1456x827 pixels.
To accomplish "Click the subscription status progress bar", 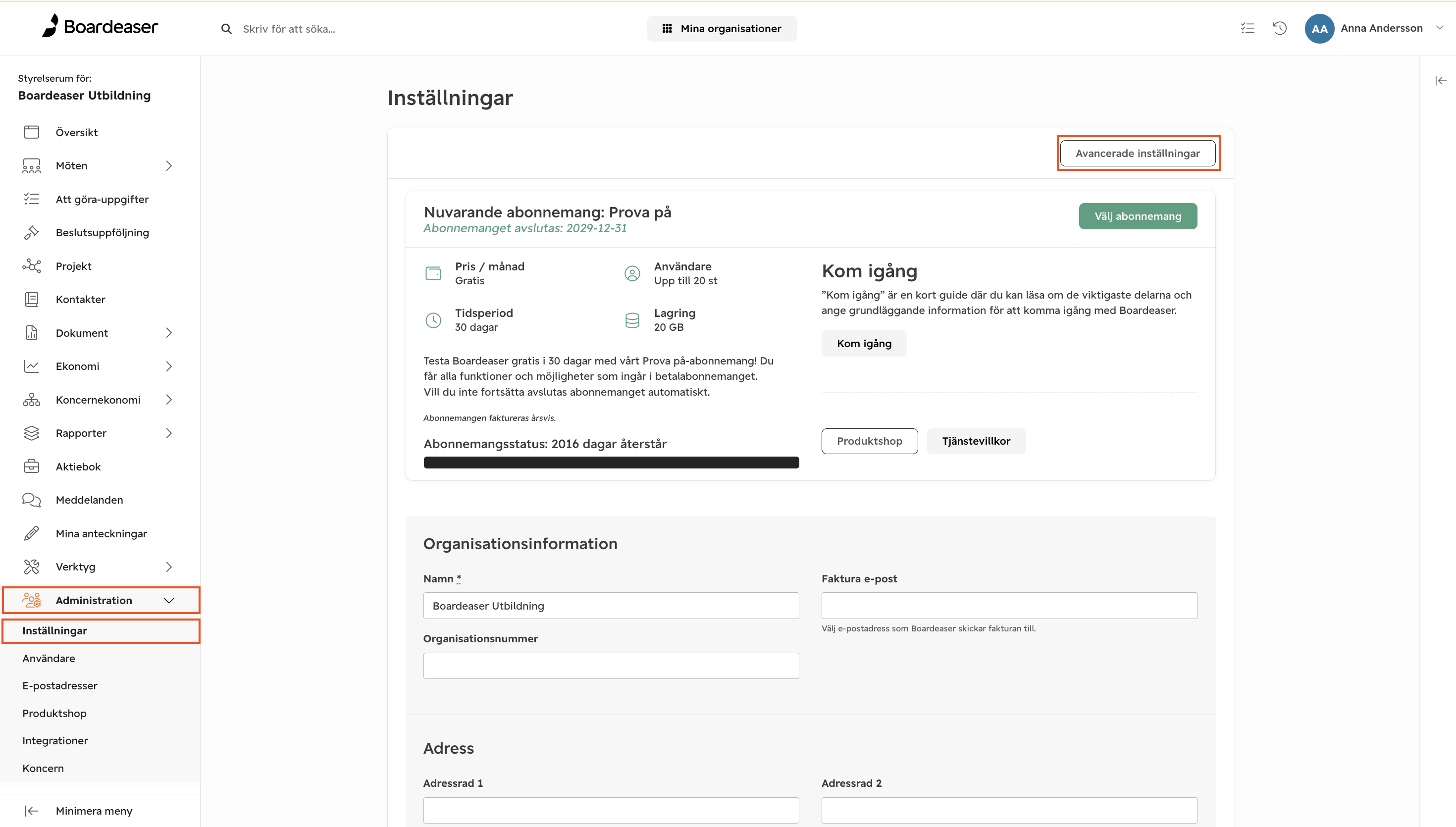I will click(x=611, y=463).
